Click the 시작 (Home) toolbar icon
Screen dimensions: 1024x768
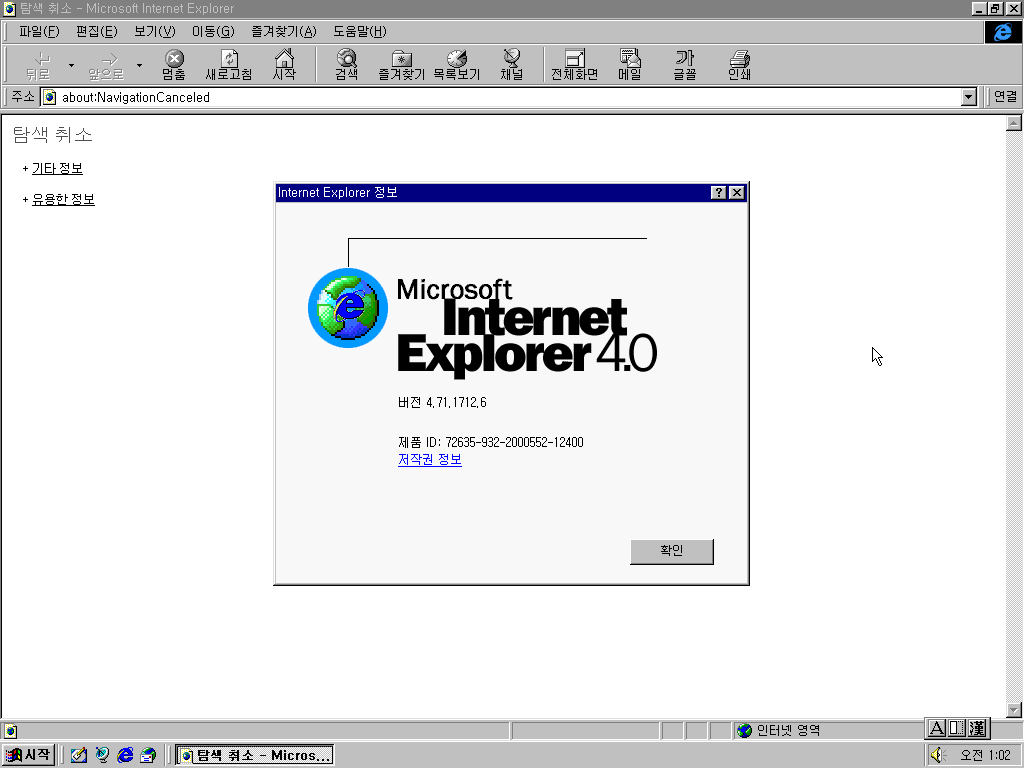click(284, 65)
